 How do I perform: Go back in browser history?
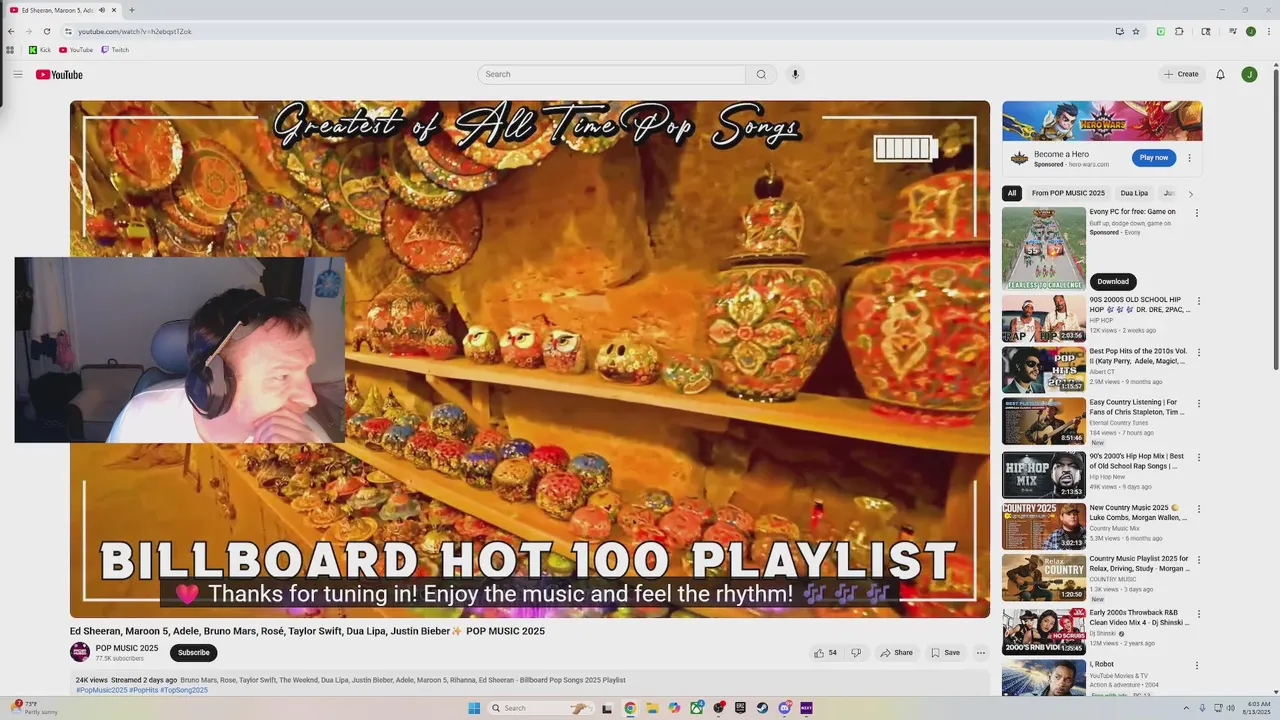pos(11,31)
